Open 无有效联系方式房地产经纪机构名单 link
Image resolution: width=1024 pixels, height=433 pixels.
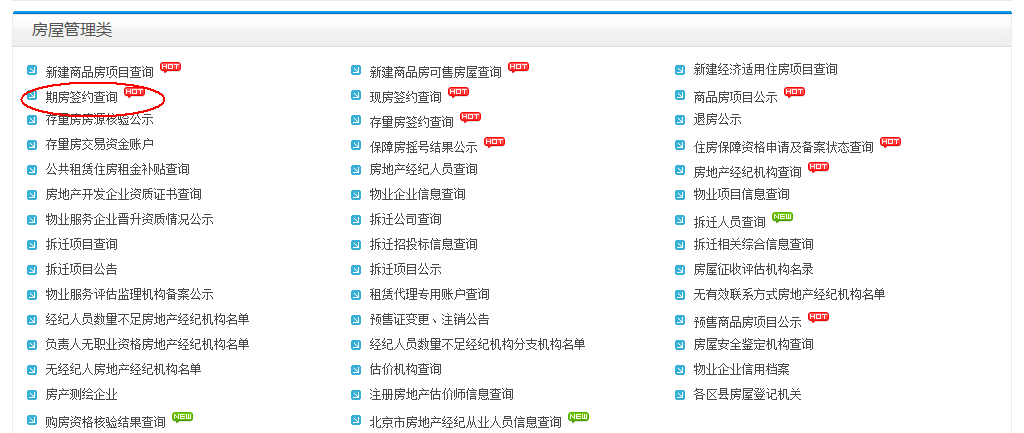[x=790, y=295]
